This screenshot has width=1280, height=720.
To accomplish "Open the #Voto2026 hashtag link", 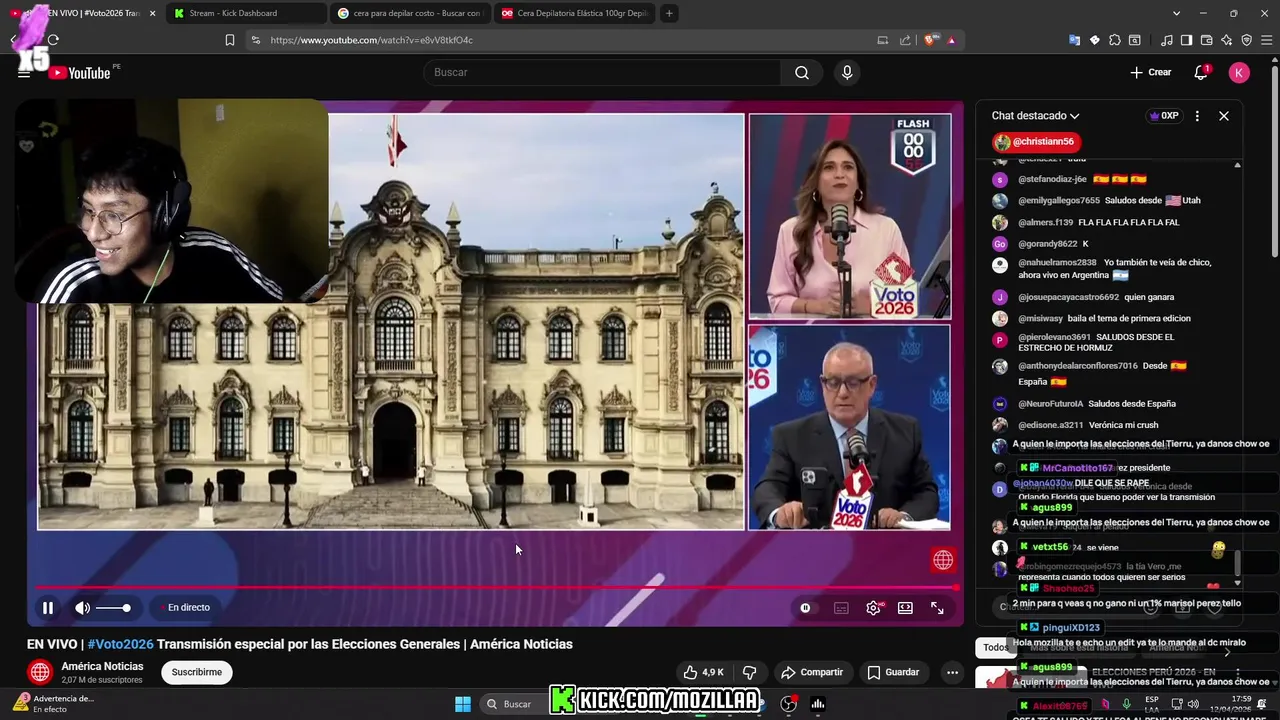I will pos(120,644).
